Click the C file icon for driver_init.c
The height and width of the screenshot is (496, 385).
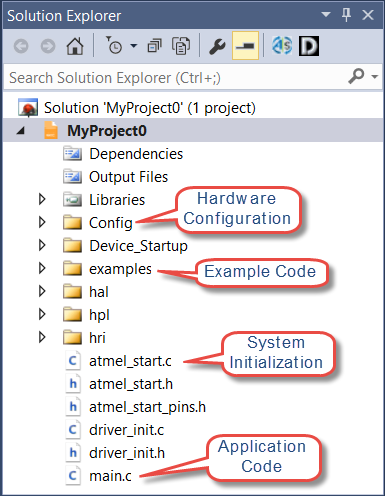click(73, 430)
